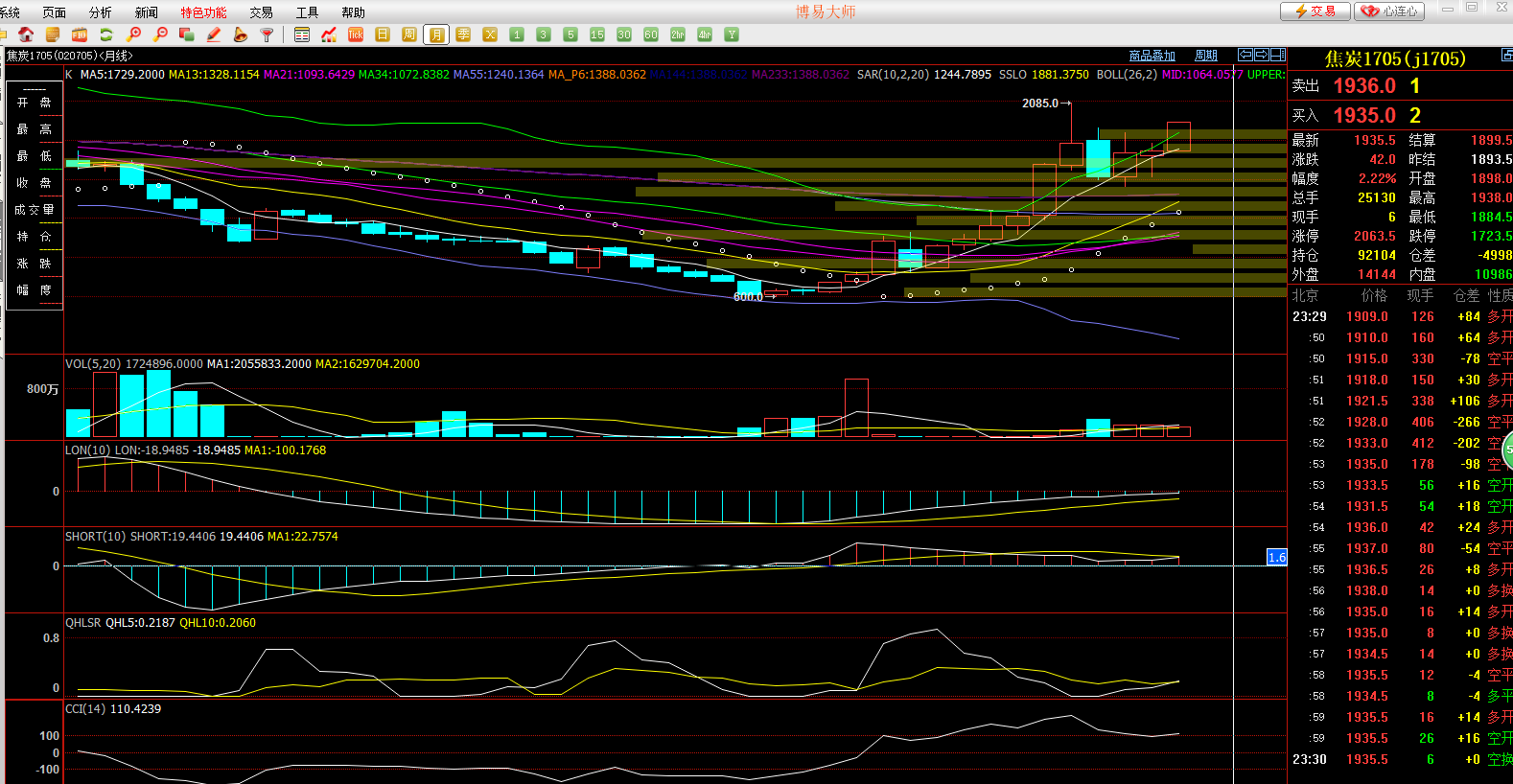Click the 23:29 trade row at 1909.0
This screenshot has height=784, width=1513.
[x=1400, y=316]
